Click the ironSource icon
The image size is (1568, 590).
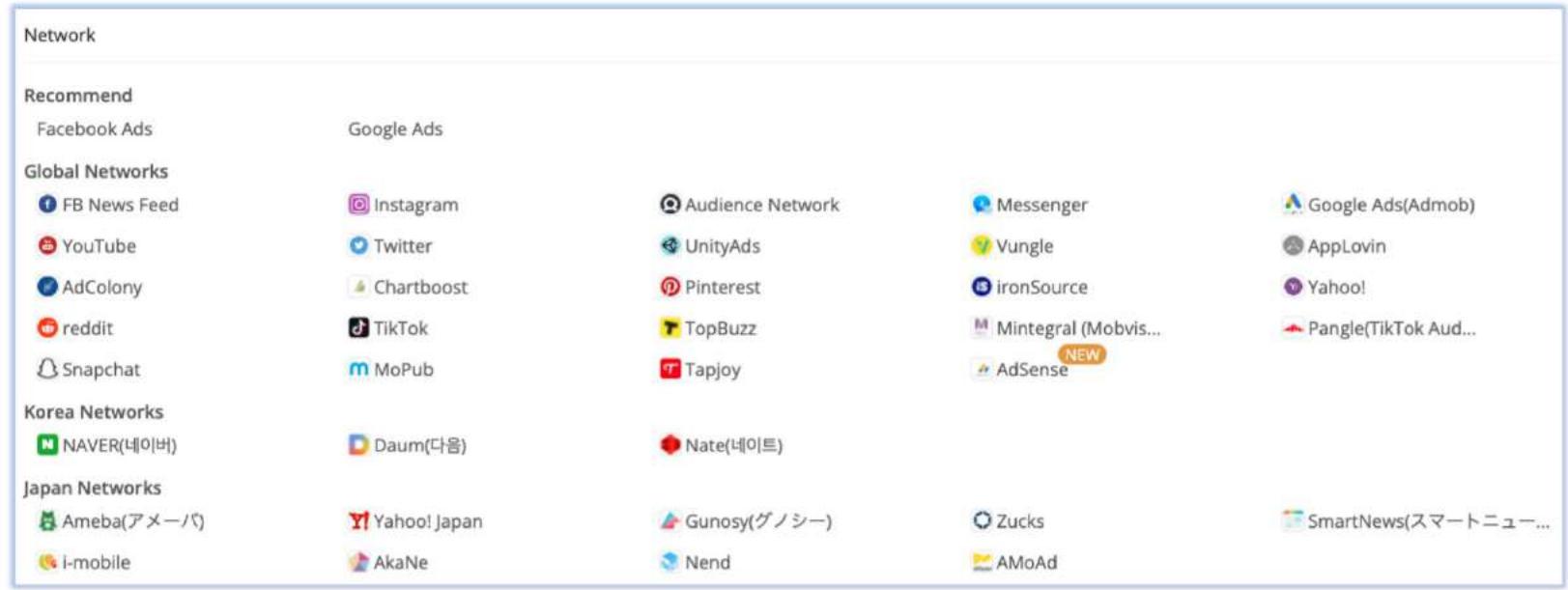click(x=982, y=287)
